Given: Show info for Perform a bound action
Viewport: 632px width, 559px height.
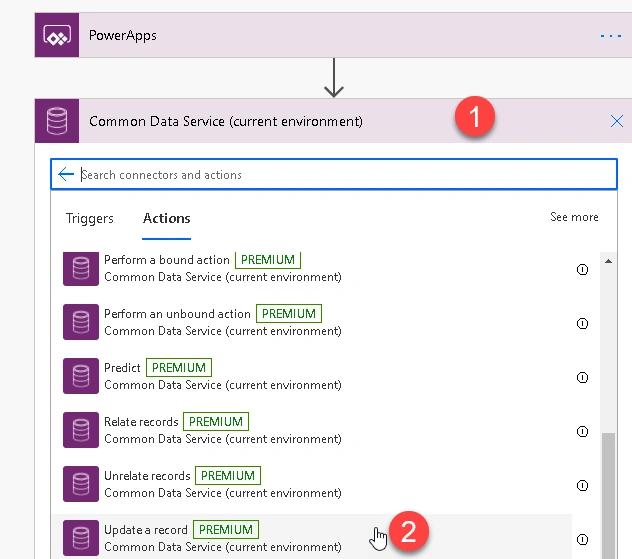Looking at the screenshot, I should point(582,269).
